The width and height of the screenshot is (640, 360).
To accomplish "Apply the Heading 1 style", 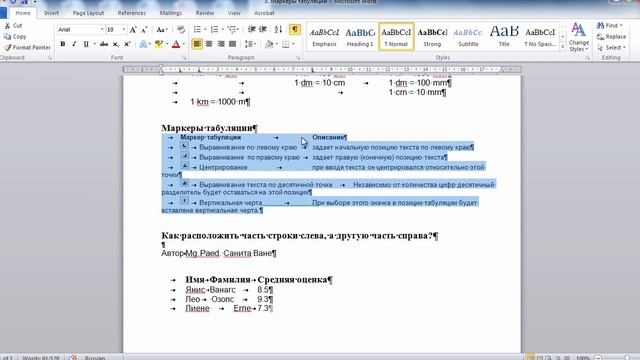I will pyautogui.click(x=360, y=37).
